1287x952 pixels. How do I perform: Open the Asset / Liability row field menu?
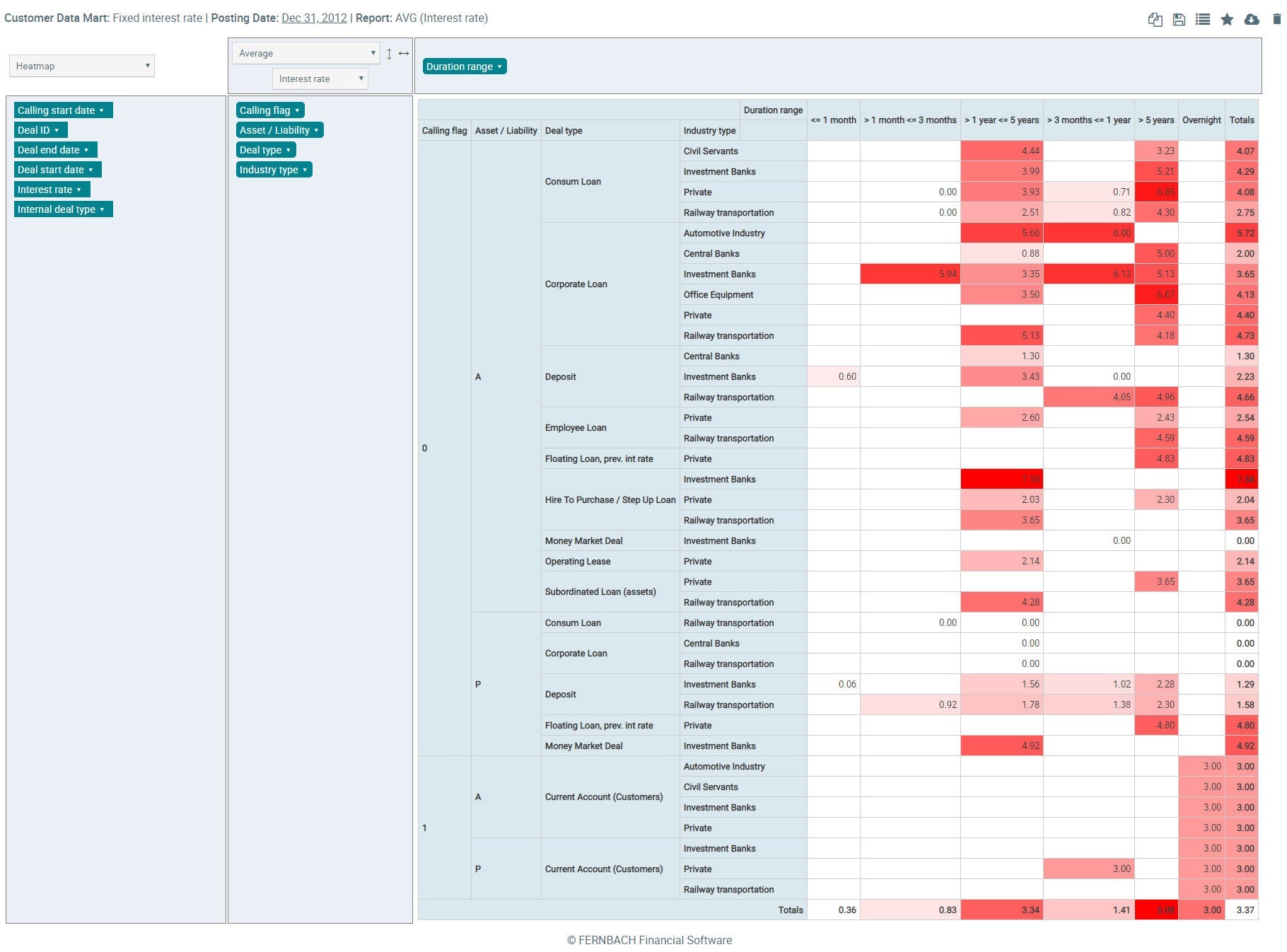click(279, 130)
